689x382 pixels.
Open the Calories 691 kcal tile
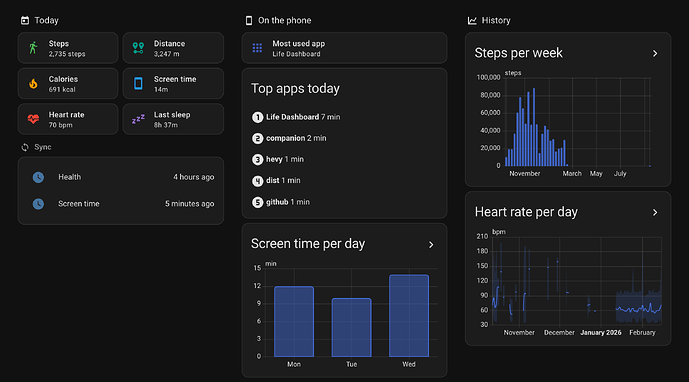coord(68,84)
